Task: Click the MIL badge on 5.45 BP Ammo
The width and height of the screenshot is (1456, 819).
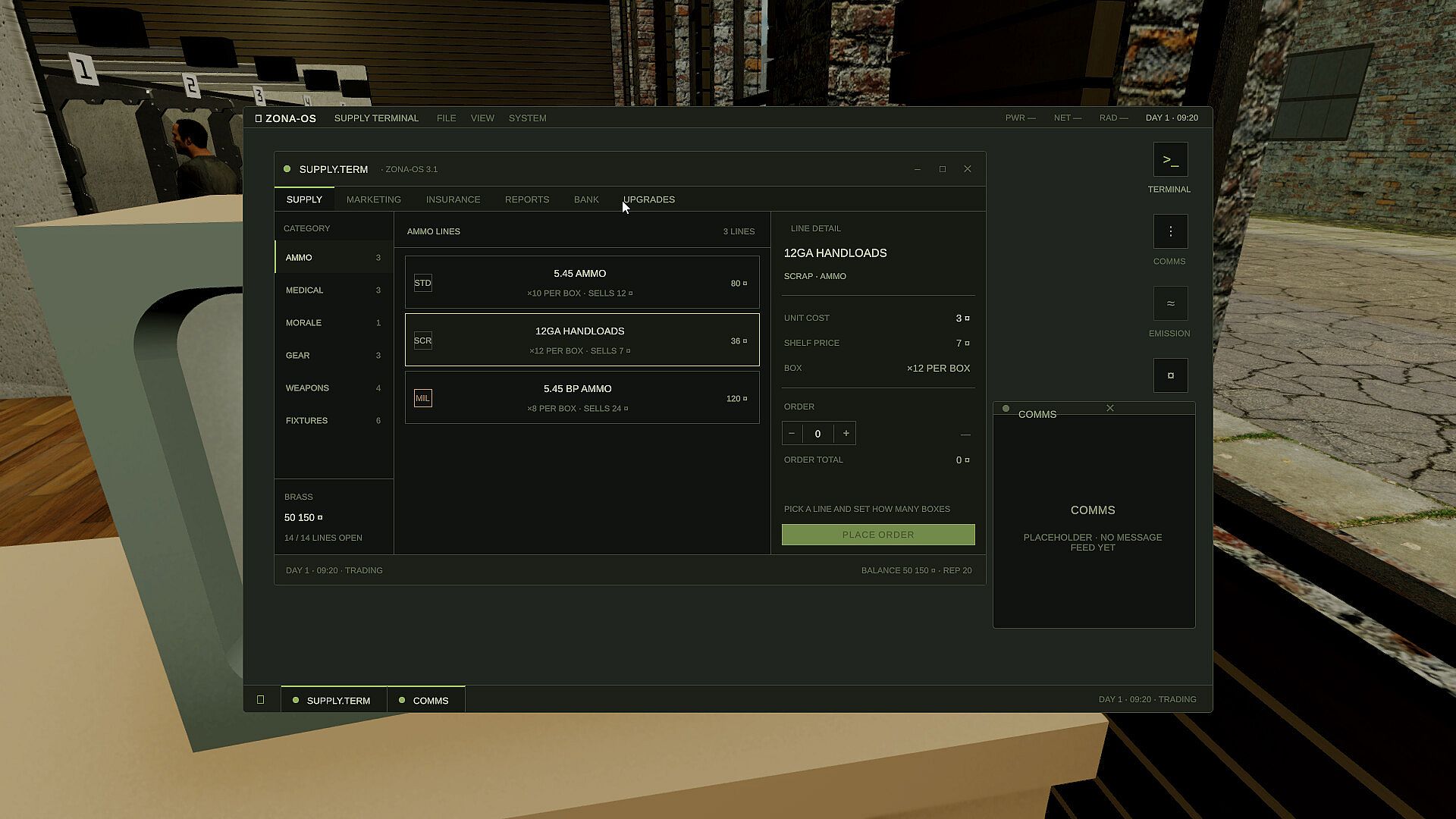Action: (x=422, y=398)
